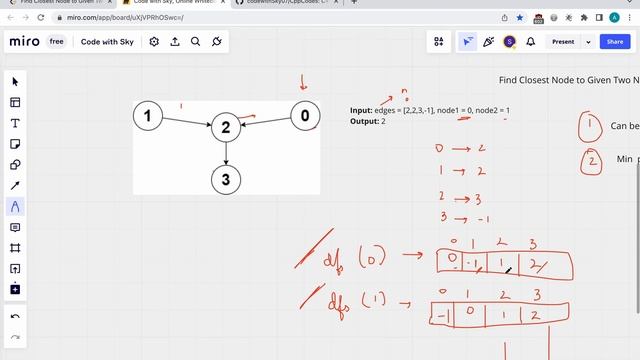Open integrations plug icon

[x=217, y=42]
